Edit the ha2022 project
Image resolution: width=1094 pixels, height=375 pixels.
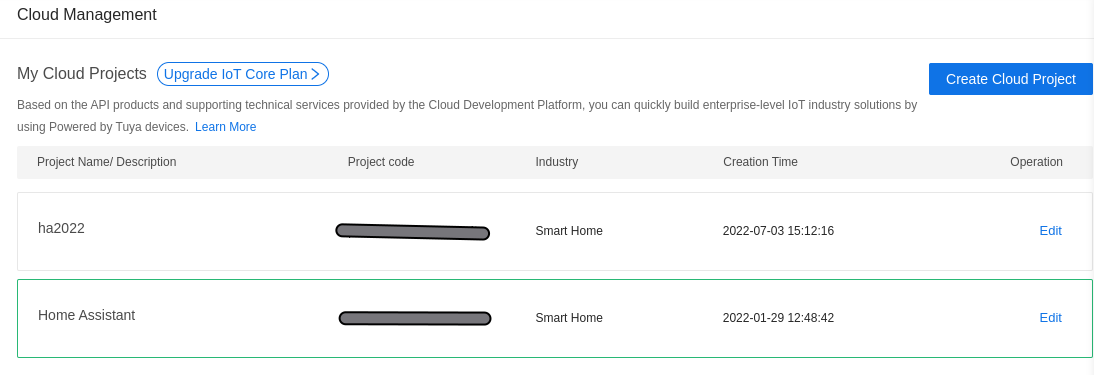point(1050,231)
